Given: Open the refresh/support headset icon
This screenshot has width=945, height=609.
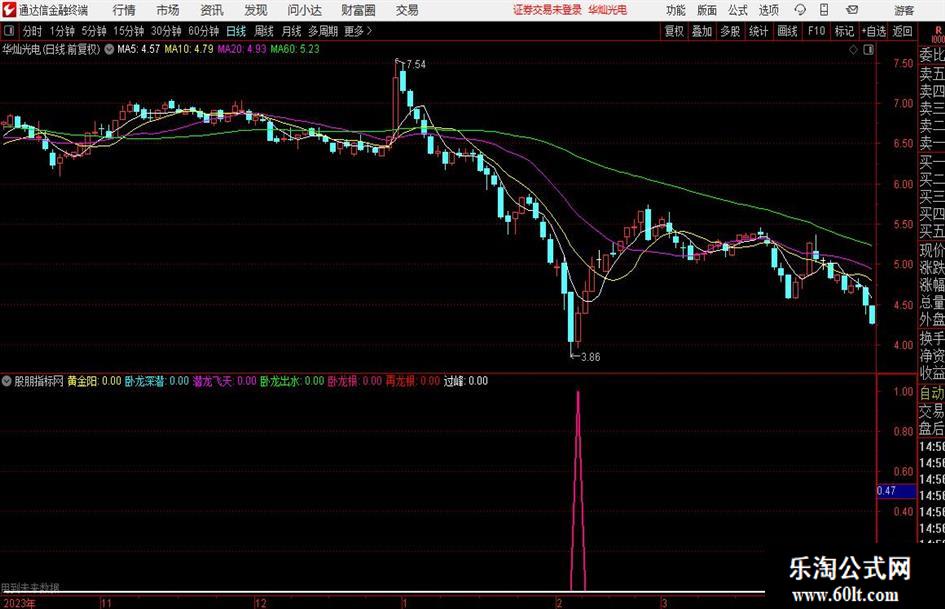Looking at the screenshot, I should click(x=800, y=10).
